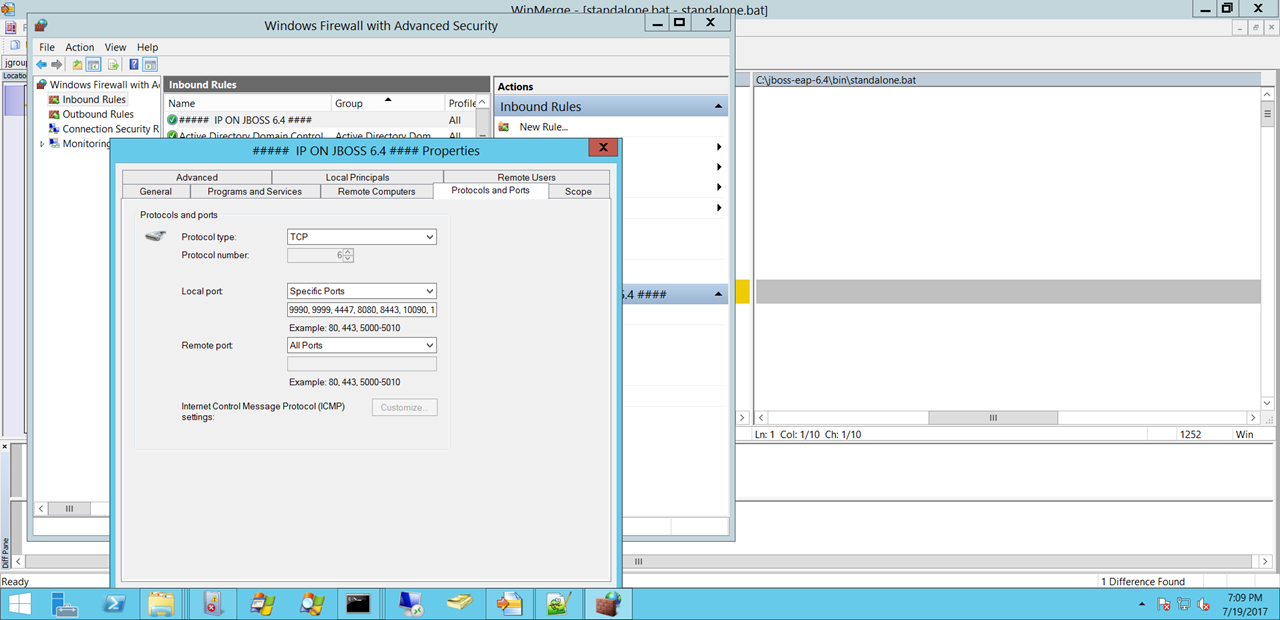Click the '1 Difference Found' status text
The width and height of the screenshot is (1280, 620).
tap(1142, 581)
